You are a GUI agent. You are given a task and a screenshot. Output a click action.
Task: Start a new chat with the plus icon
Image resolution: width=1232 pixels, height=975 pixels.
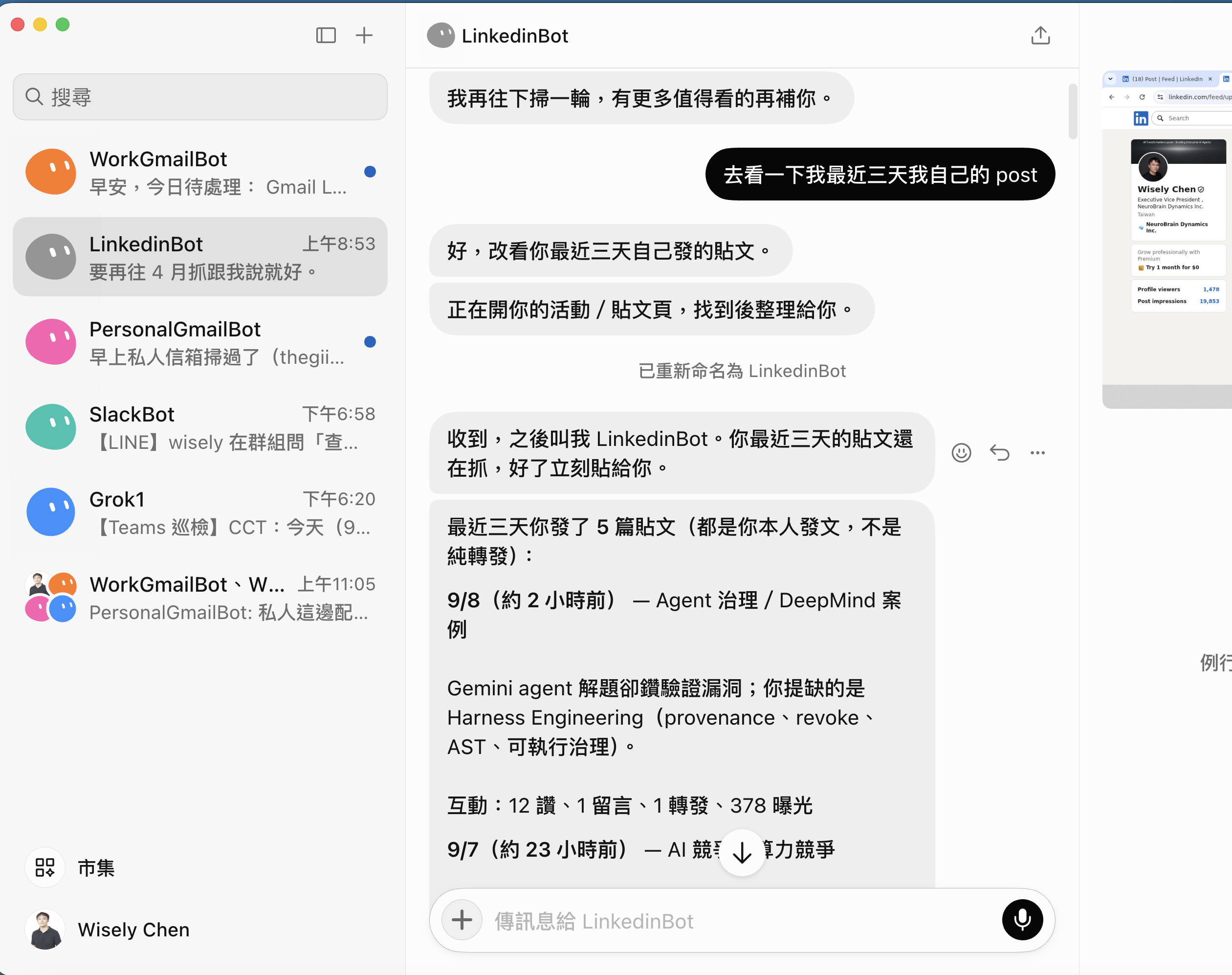pos(364,35)
